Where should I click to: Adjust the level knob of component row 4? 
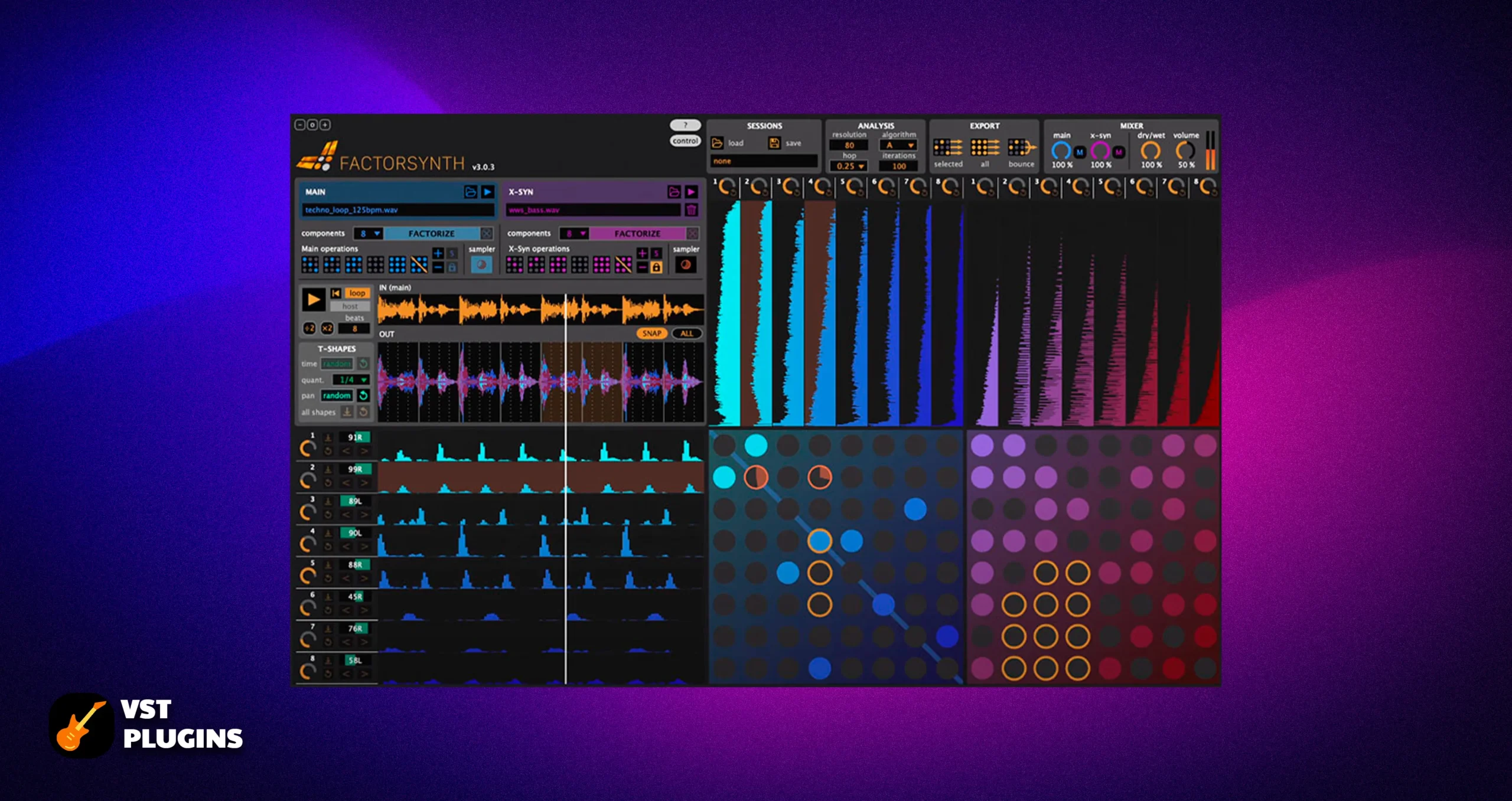click(x=308, y=544)
